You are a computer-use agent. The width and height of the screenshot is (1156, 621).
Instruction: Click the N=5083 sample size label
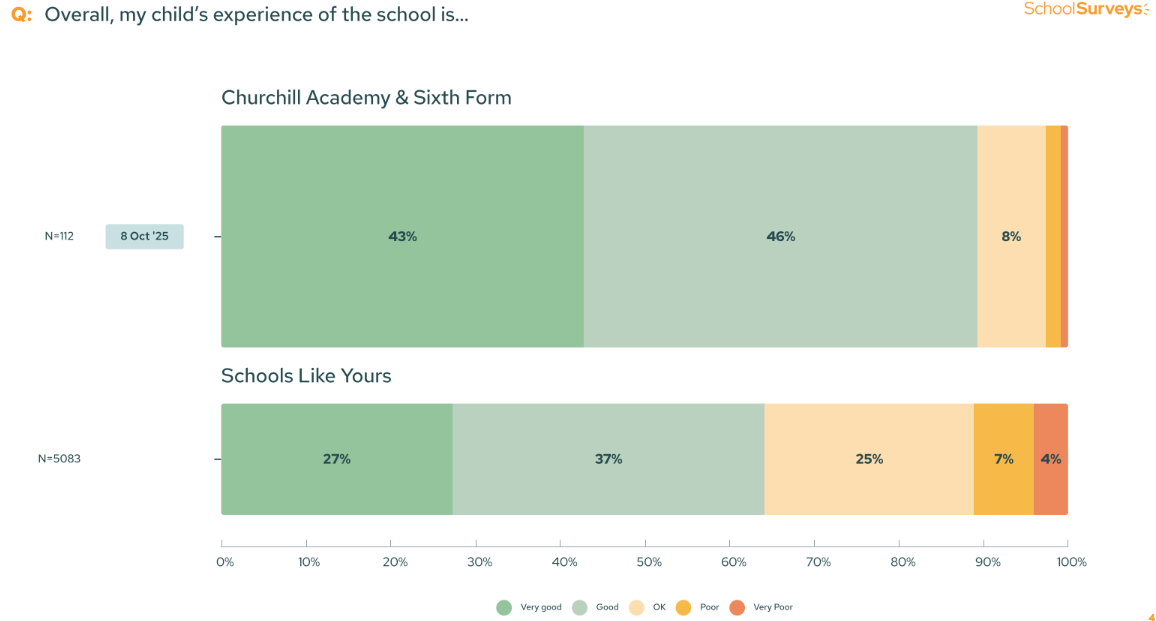click(59, 459)
